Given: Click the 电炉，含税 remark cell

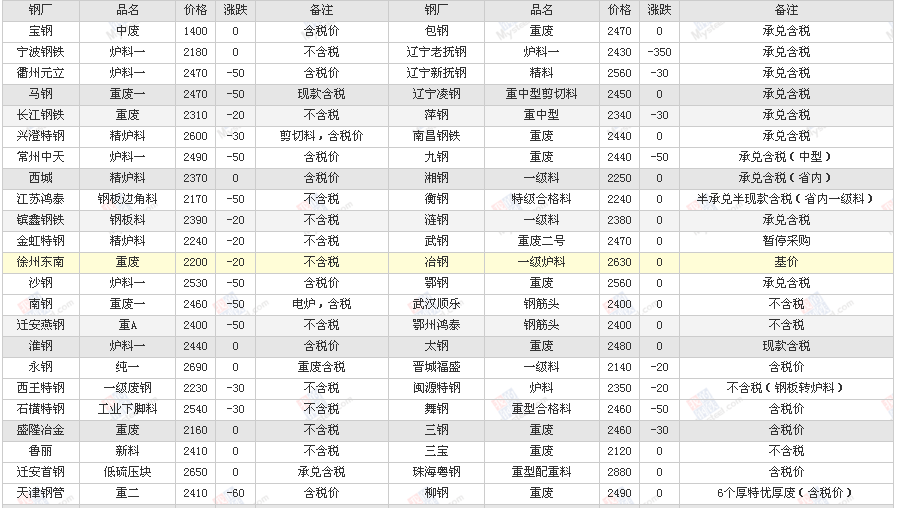Looking at the screenshot, I should point(321,304).
